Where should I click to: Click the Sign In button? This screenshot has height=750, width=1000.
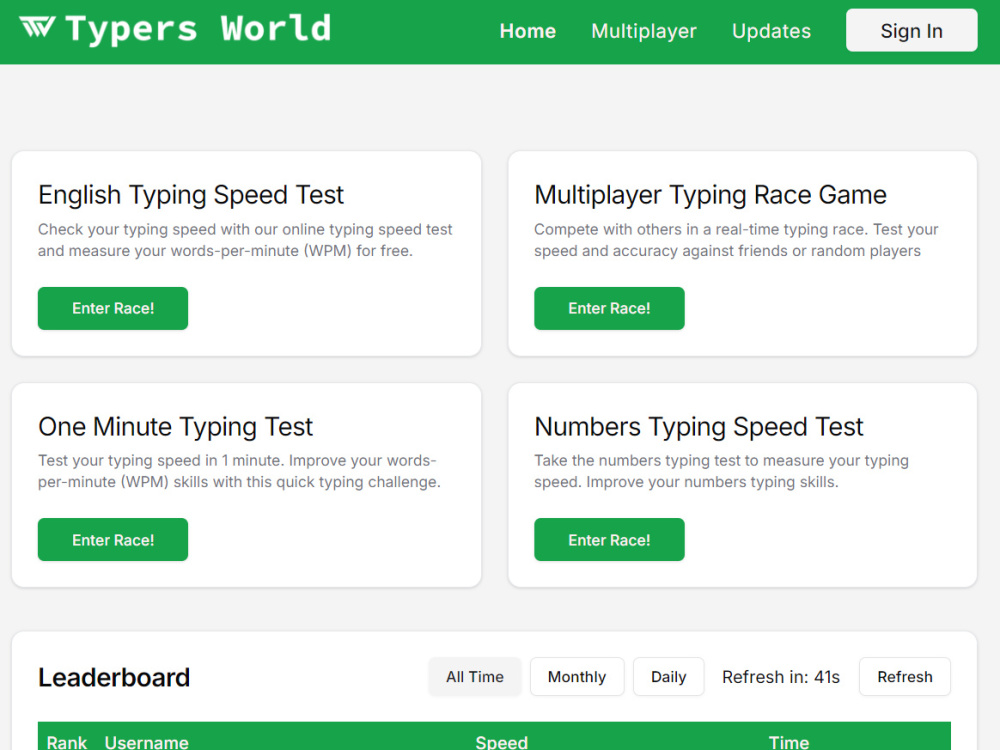tap(911, 30)
